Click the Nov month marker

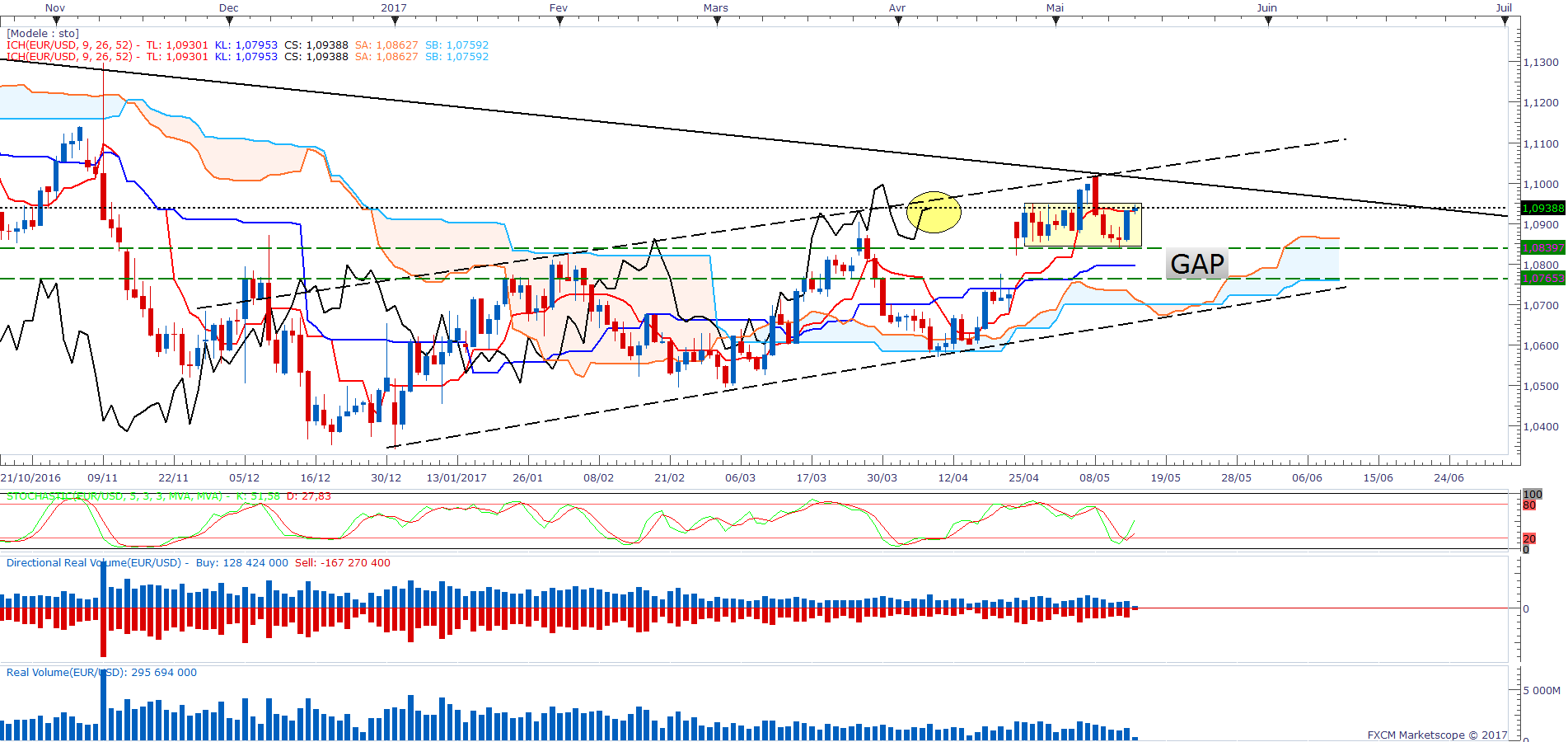pos(55,8)
